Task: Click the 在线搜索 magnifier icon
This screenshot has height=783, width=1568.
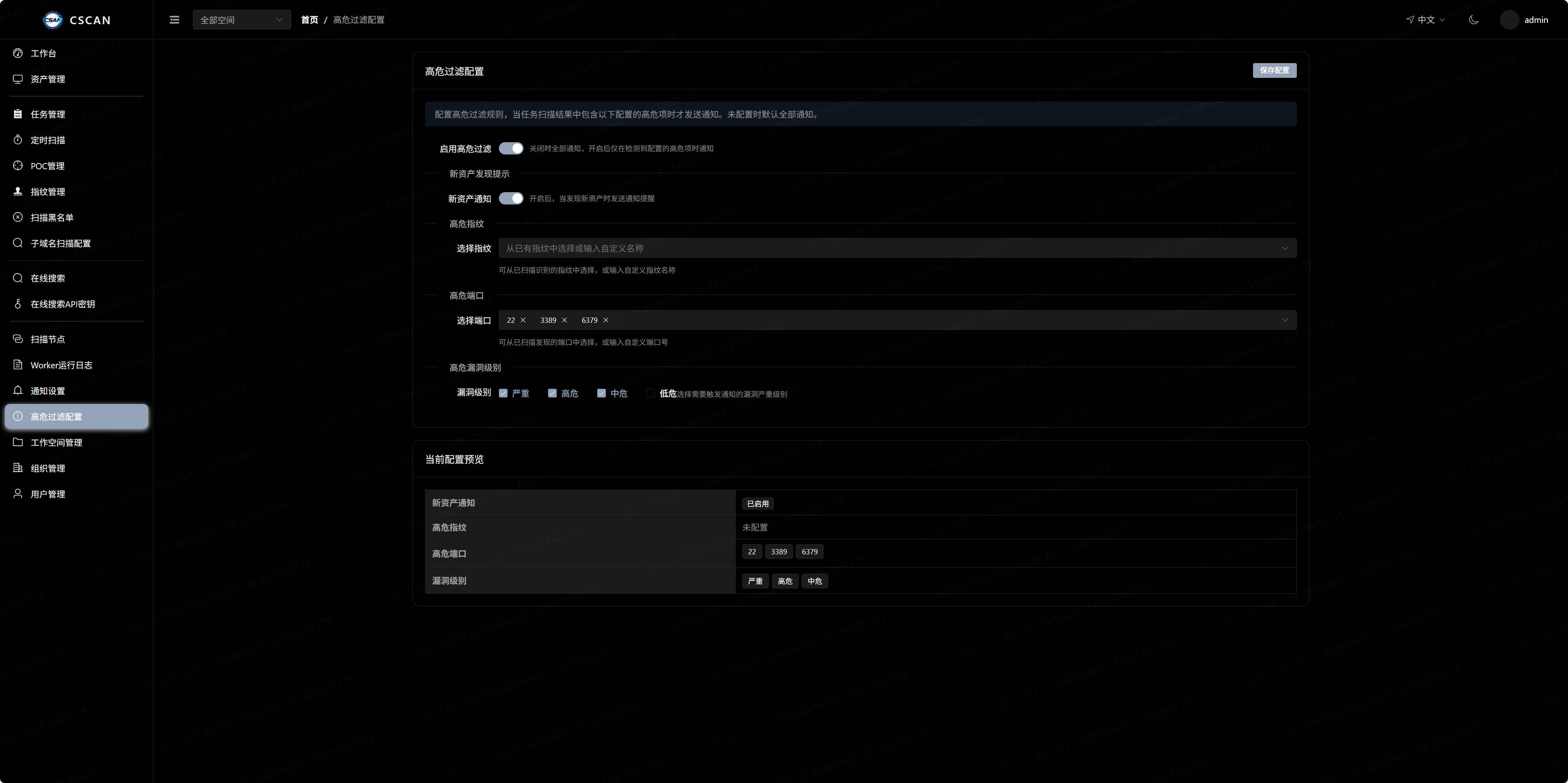Action: pyautogui.click(x=18, y=278)
